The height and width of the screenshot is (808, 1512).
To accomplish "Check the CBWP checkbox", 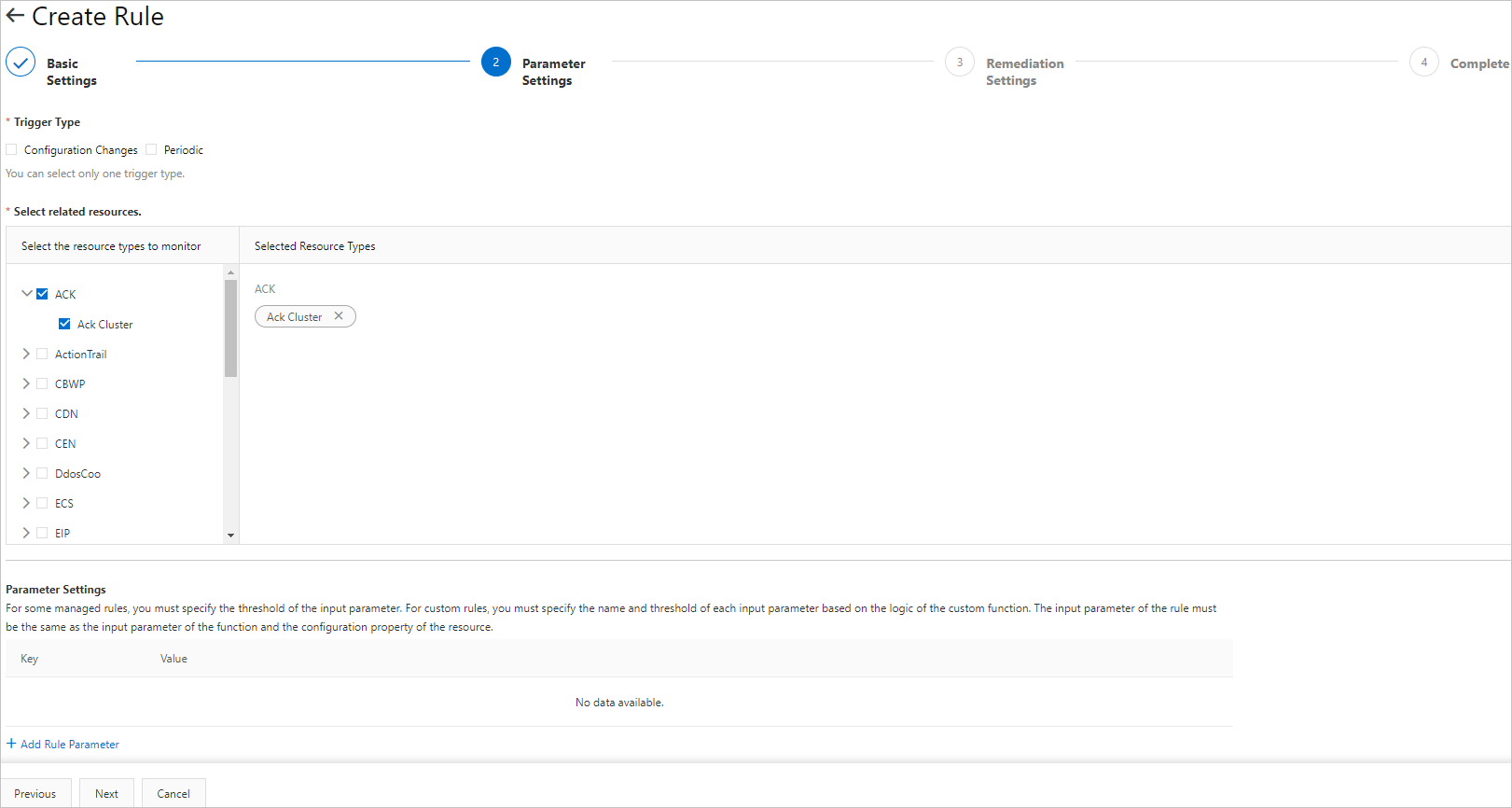I will click(42, 383).
